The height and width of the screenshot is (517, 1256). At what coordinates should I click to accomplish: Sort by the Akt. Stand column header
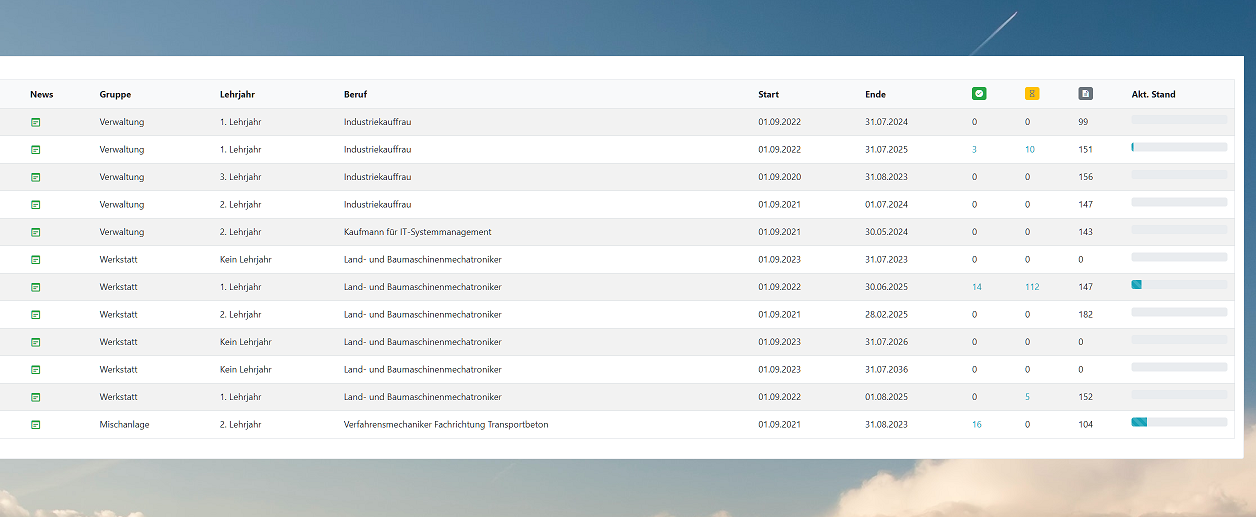1153,94
